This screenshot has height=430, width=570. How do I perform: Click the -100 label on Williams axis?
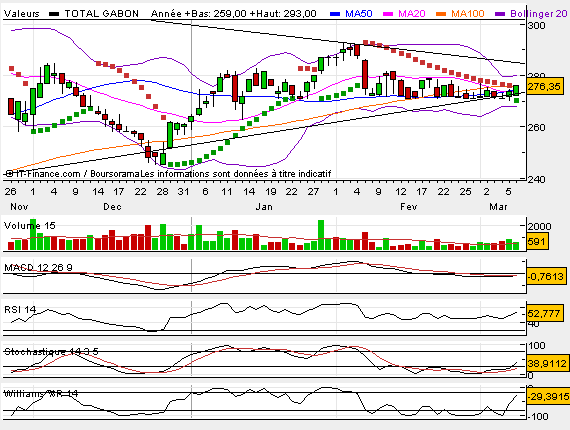pos(538,416)
